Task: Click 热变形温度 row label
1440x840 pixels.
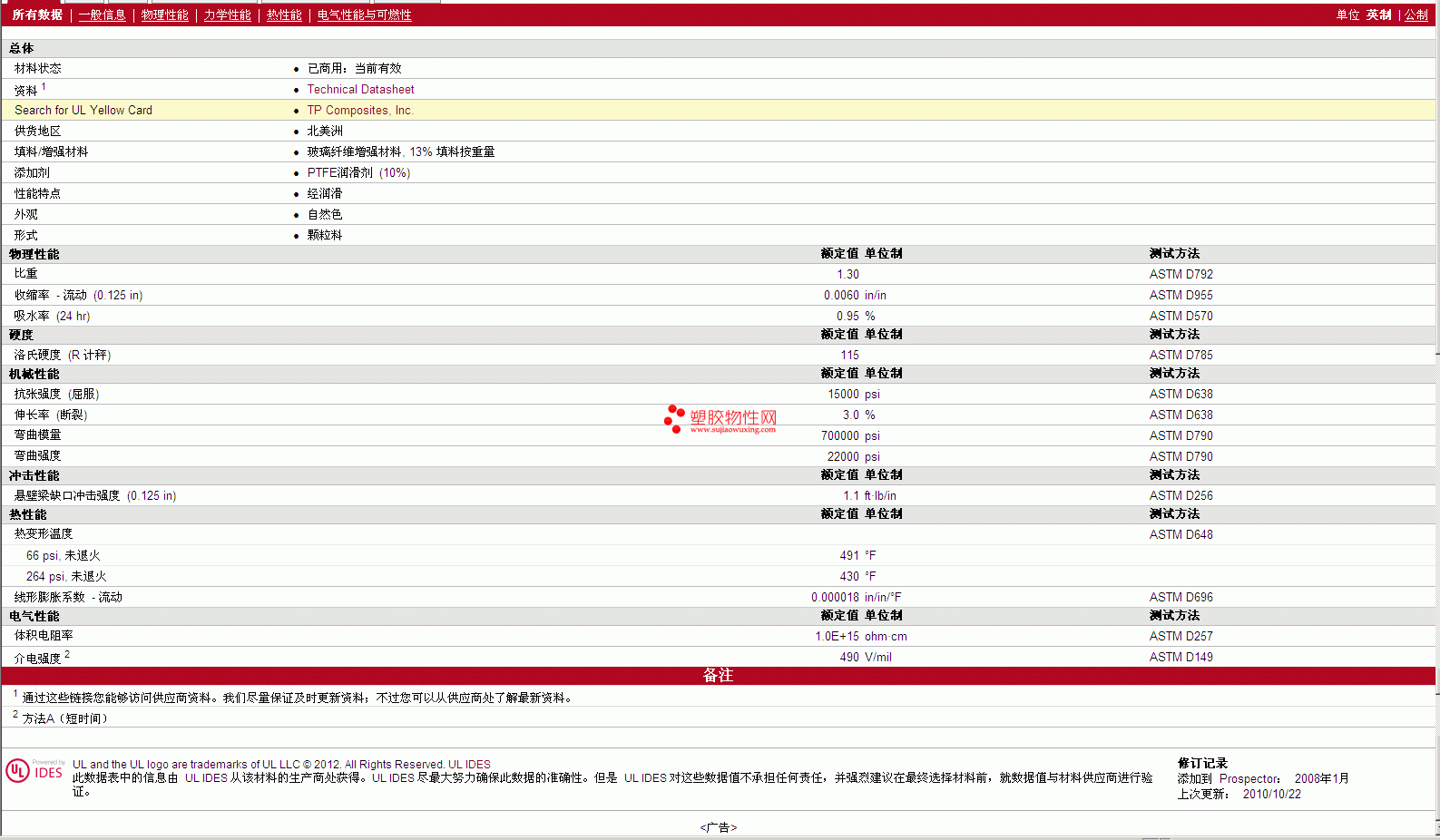Action: (x=44, y=533)
